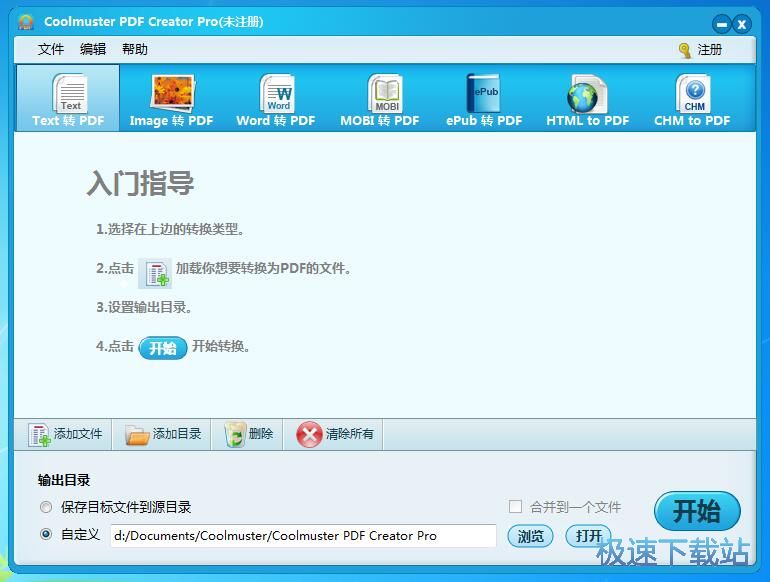The width and height of the screenshot is (770, 582).
Task: Click the 清除所有 clear all toolbar button
Action: pyautogui.click(x=333, y=434)
